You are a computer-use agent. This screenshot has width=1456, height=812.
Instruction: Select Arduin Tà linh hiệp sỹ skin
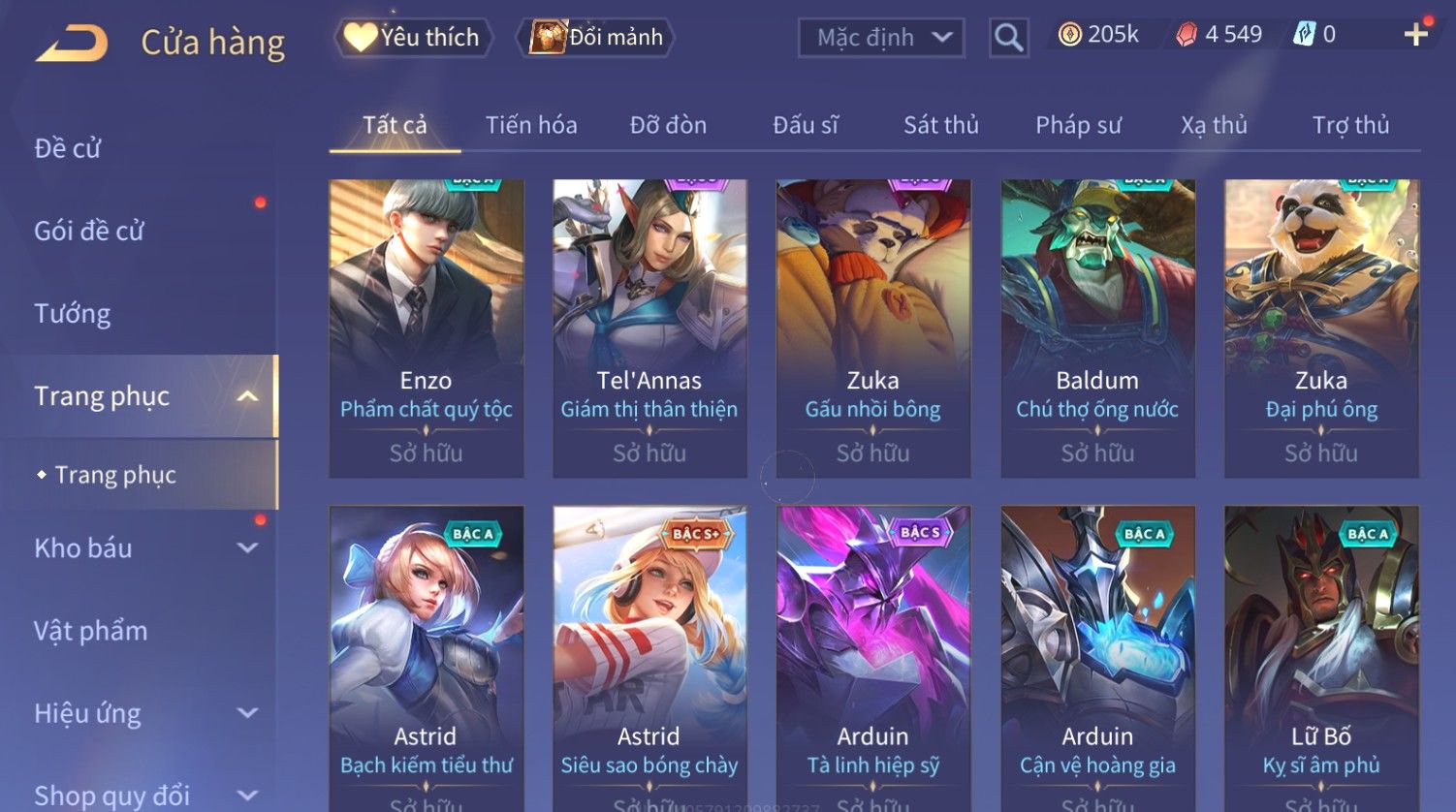[x=873, y=659]
